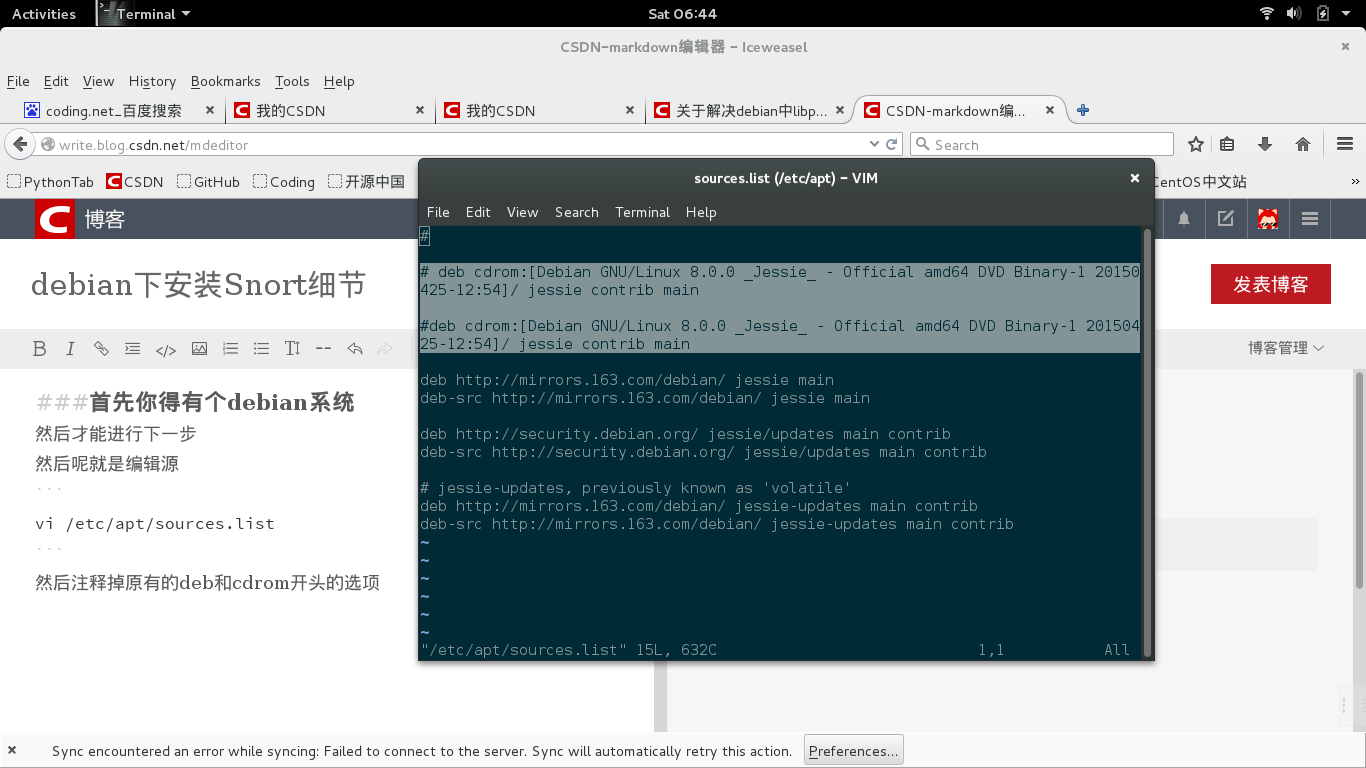Open the File menu in VIM terminal
The width and height of the screenshot is (1366, 768).
438,212
